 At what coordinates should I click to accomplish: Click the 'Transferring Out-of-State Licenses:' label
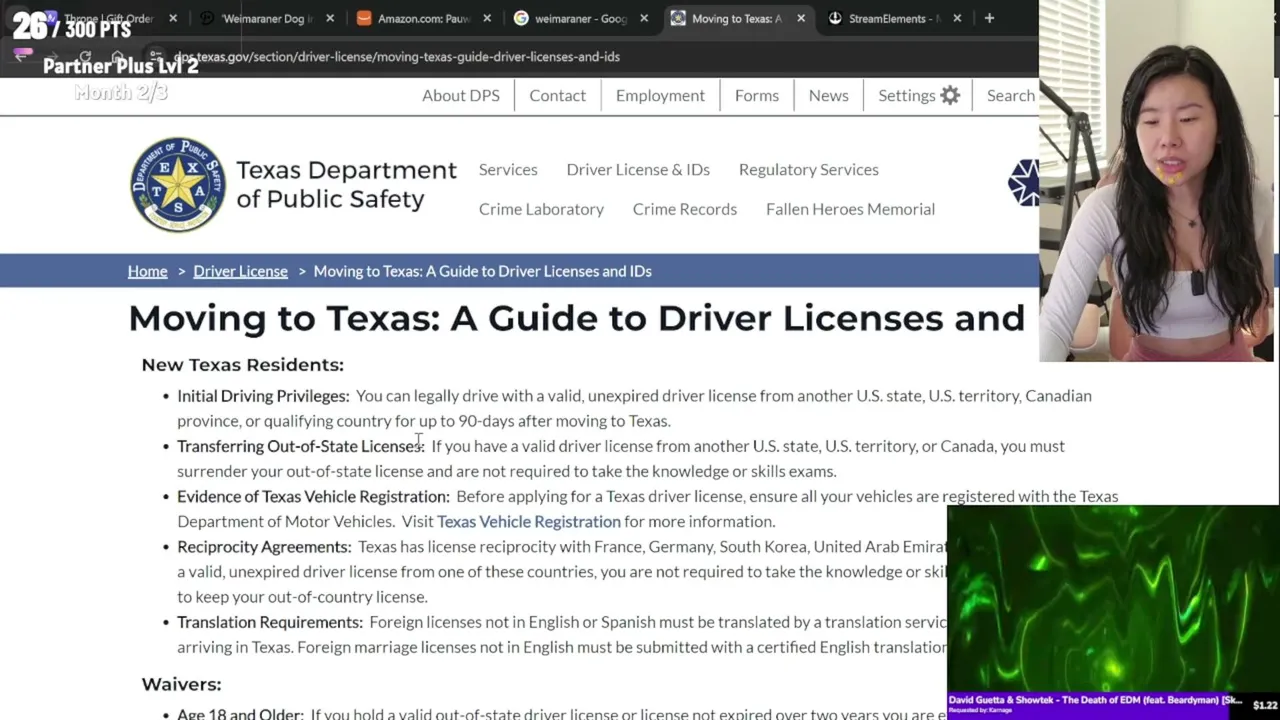coord(301,446)
